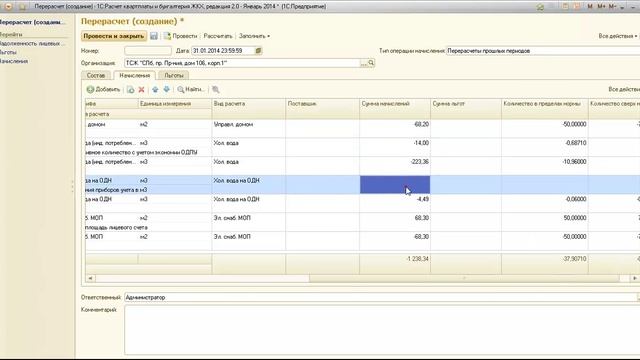
Task: Switch to the Состав tab
Action: [x=96, y=76]
